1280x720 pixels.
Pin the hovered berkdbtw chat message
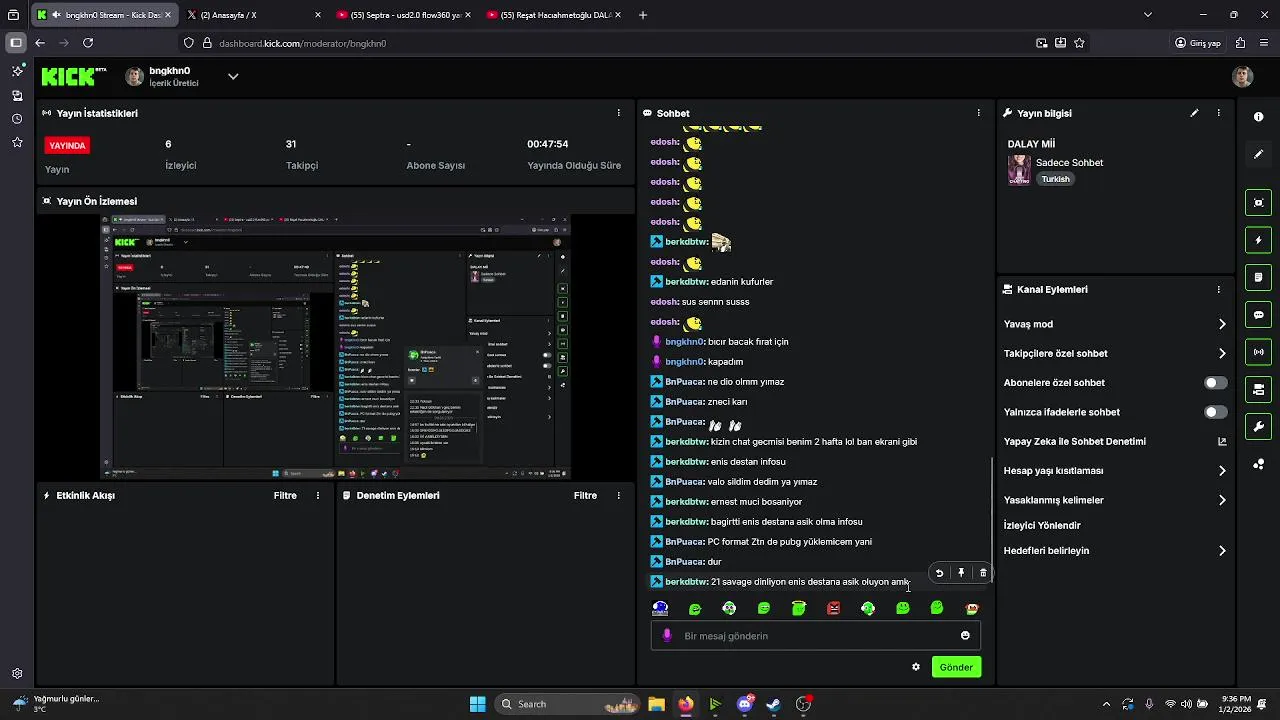coord(961,573)
